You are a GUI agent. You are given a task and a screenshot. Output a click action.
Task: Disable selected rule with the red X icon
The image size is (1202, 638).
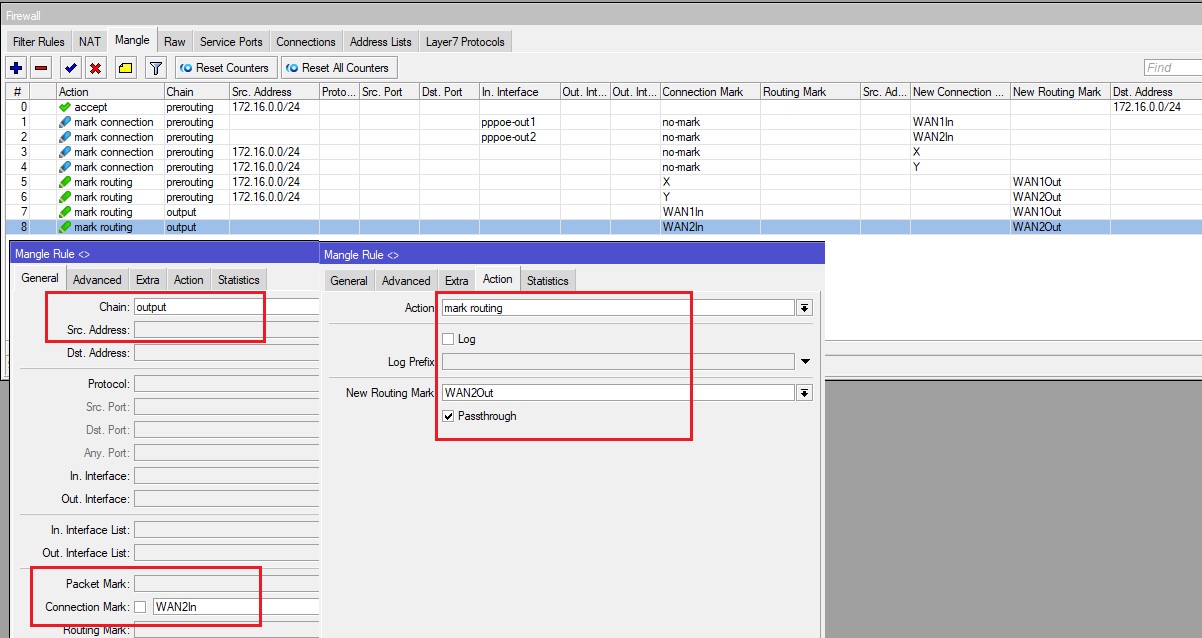[96, 68]
